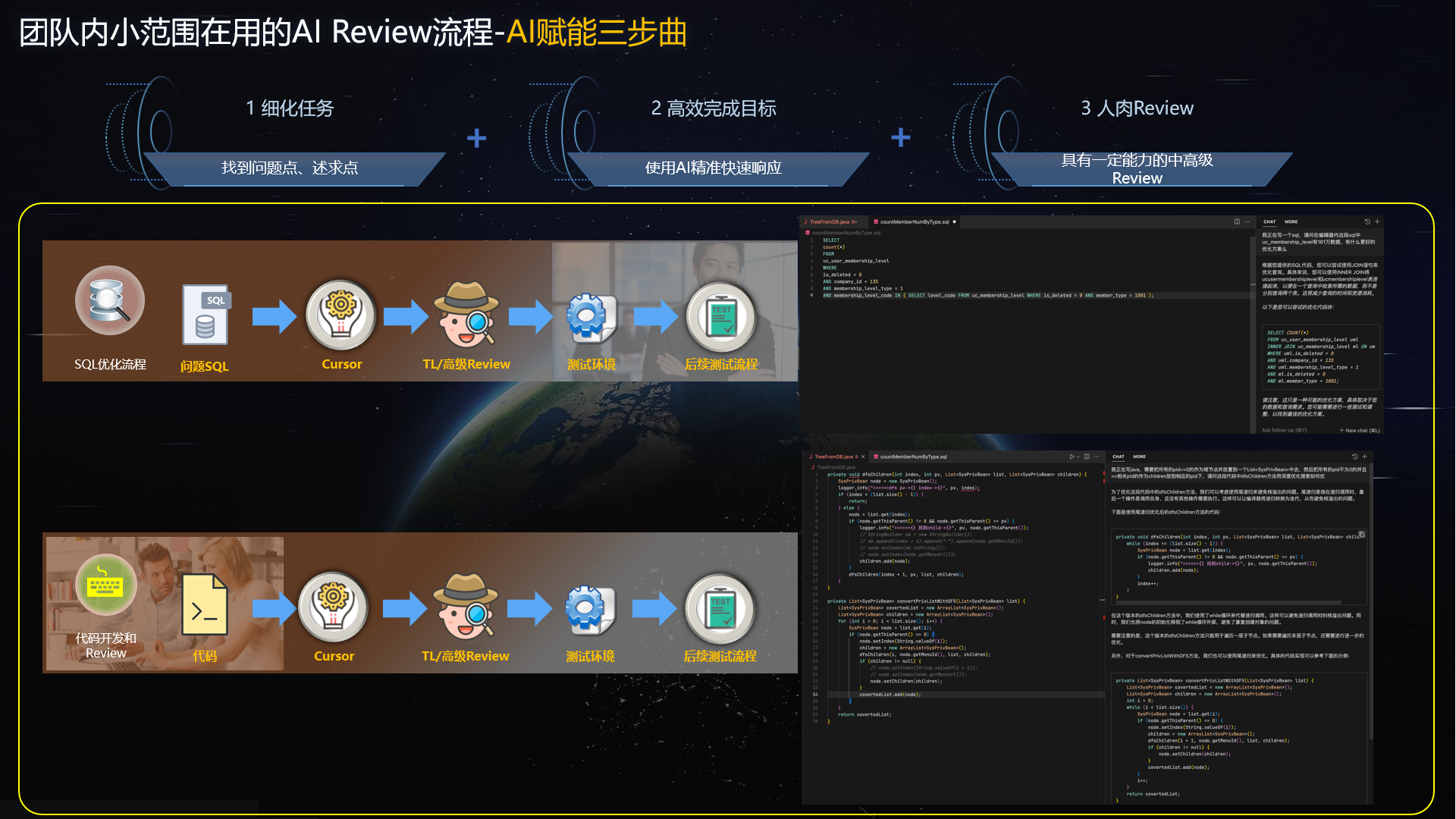The image size is (1456, 819).
Task: Click the Cursor lightbulb icon in SQL flow
Action: pyautogui.click(x=340, y=315)
